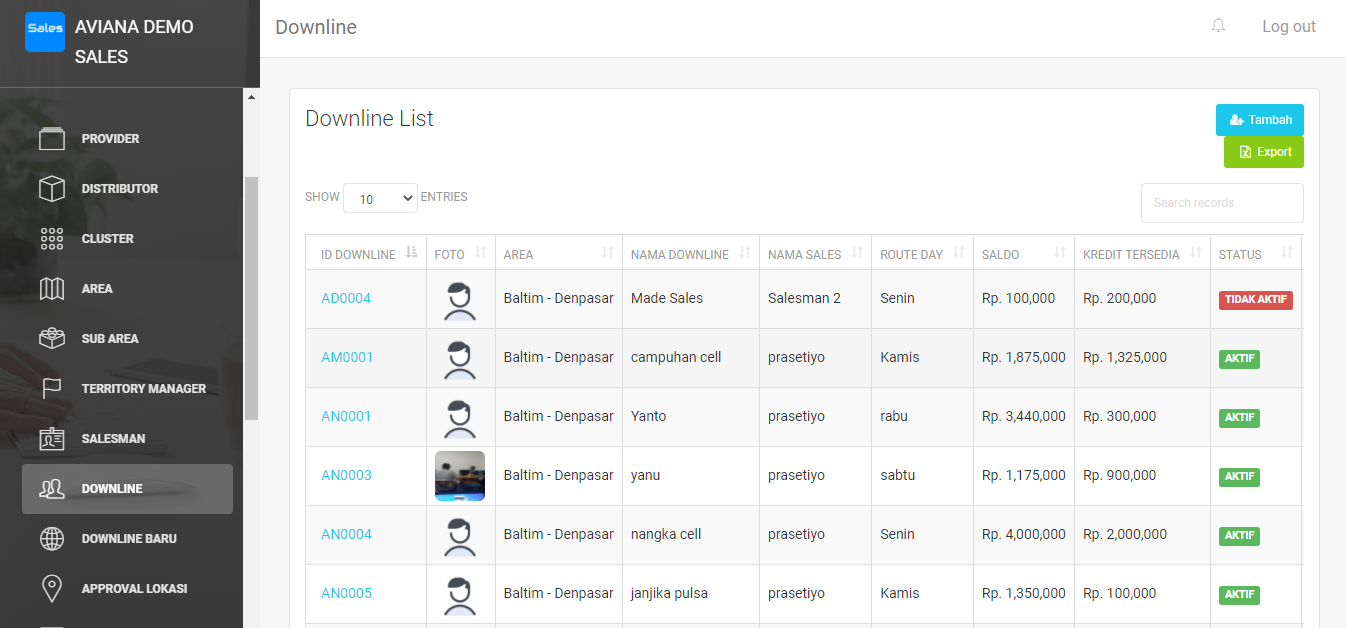
Task: Click the photo thumbnail for yanu
Action: pyautogui.click(x=460, y=476)
